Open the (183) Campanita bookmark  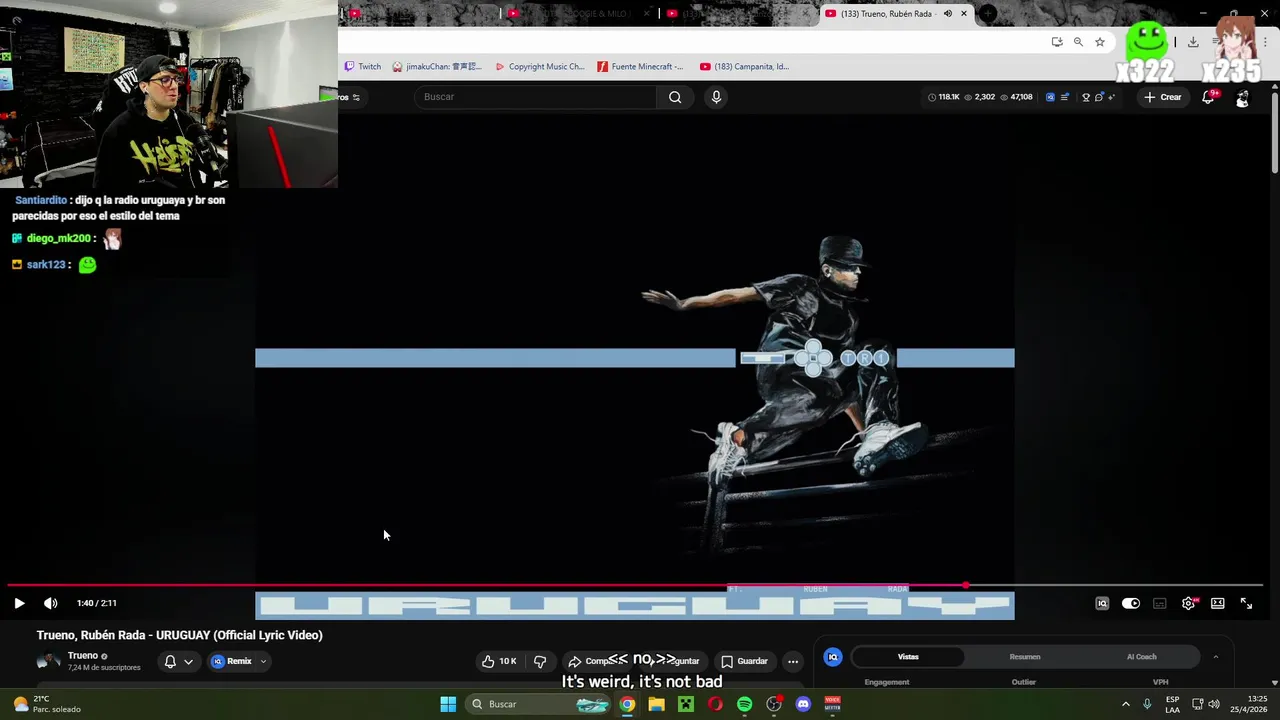pos(745,67)
